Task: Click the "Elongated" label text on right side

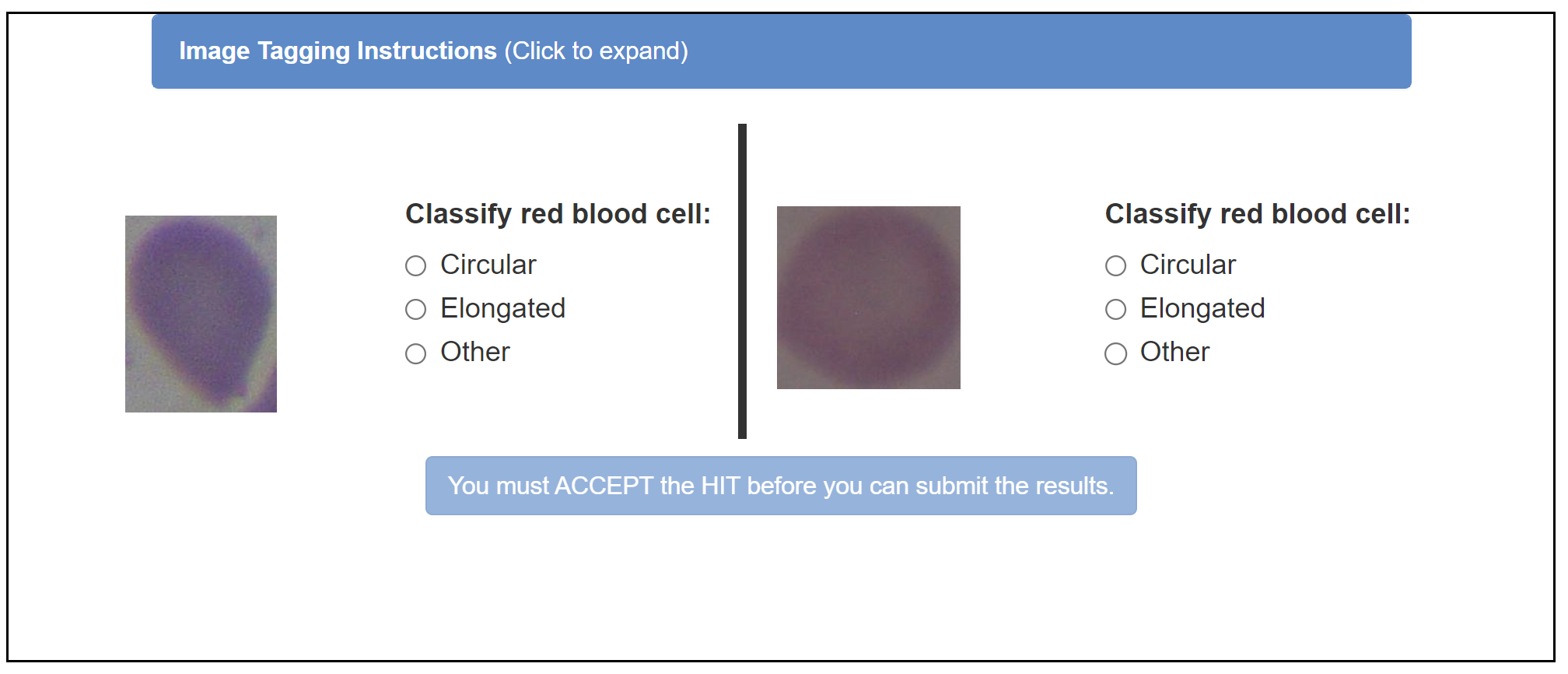Action: (1202, 309)
